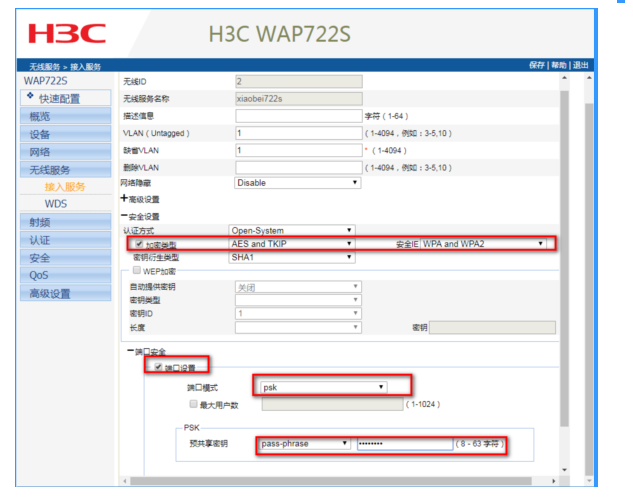The width and height of the screenshot is (633, 499).
Task: Click the 预共享密钥 password field
Action: (x=405, y=444)
